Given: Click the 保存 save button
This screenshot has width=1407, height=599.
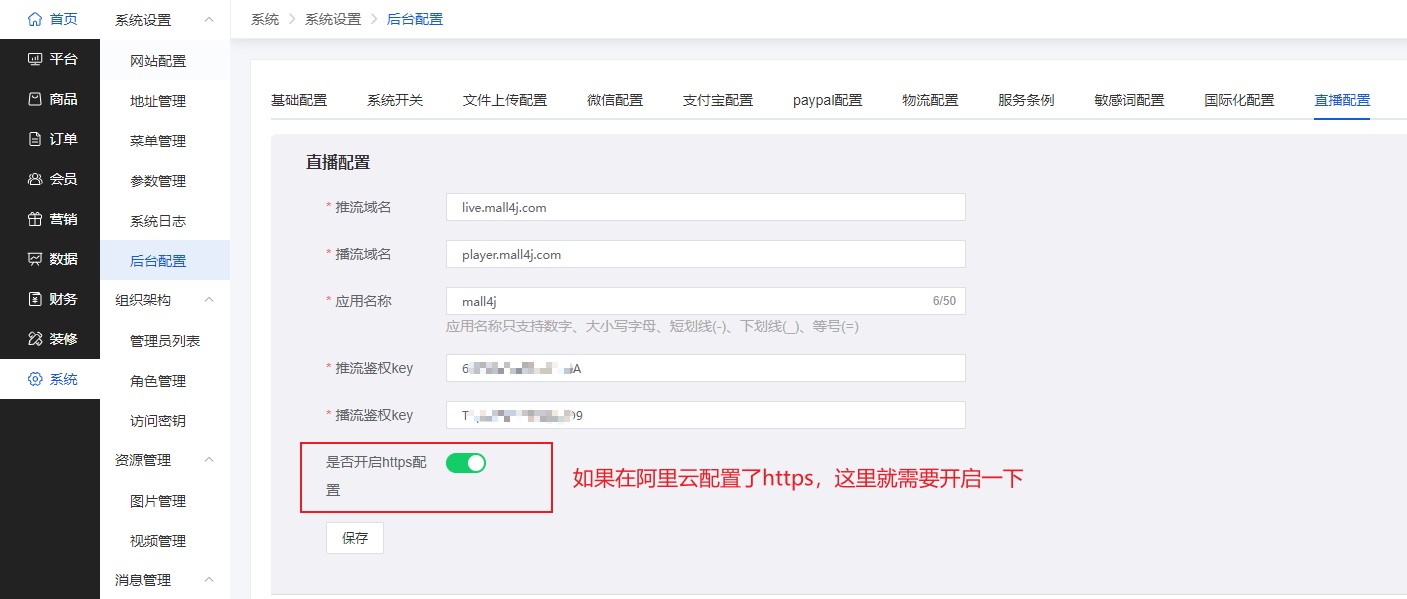Looking at the screenshot, I should coord(355,538).
